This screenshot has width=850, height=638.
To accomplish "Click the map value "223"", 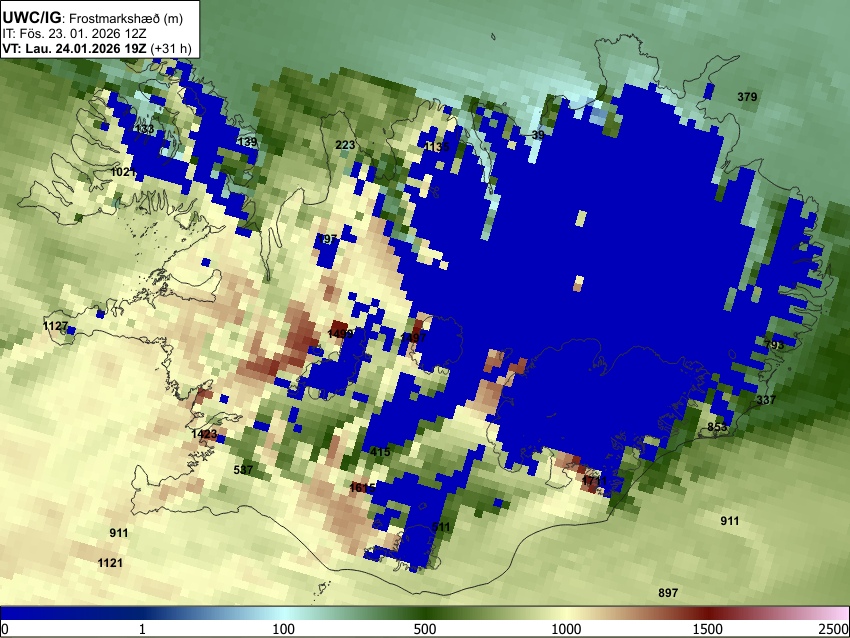I will tap(345, 145).
